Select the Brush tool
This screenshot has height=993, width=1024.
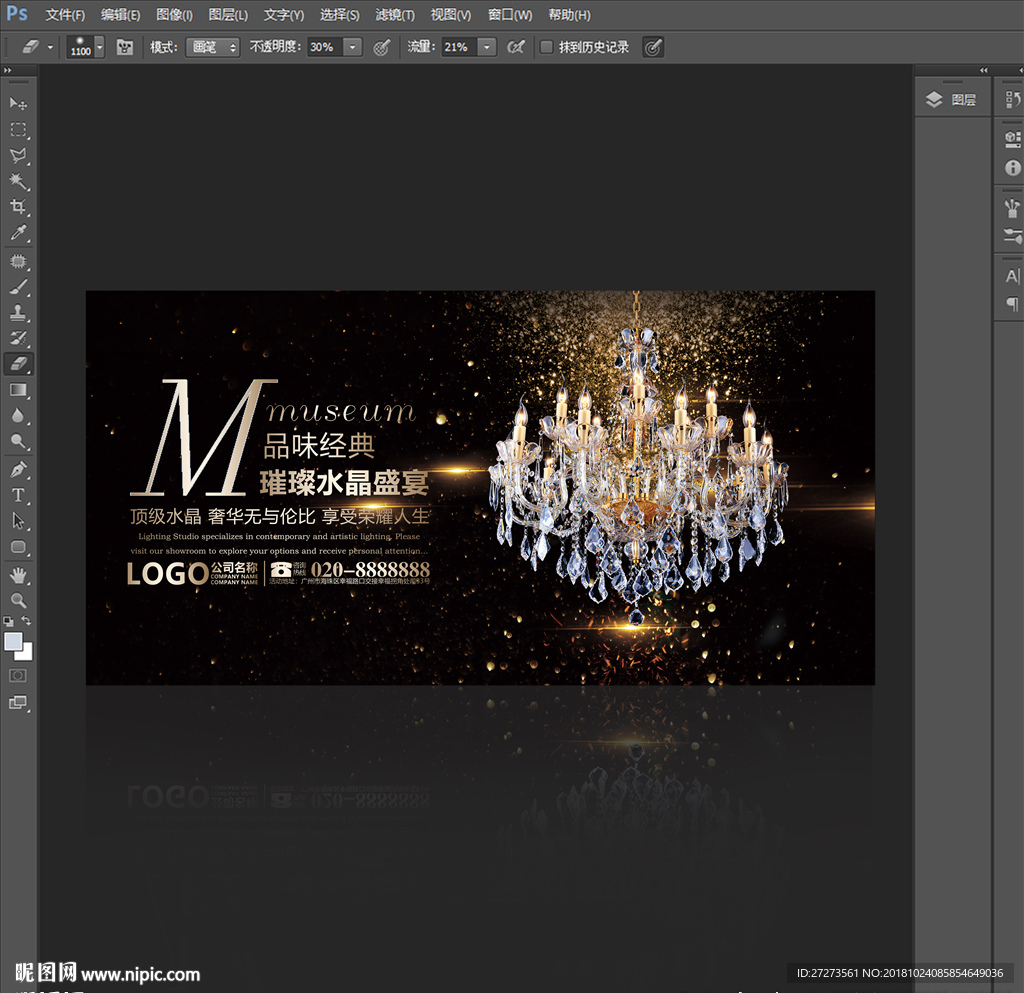coord(18,287)
